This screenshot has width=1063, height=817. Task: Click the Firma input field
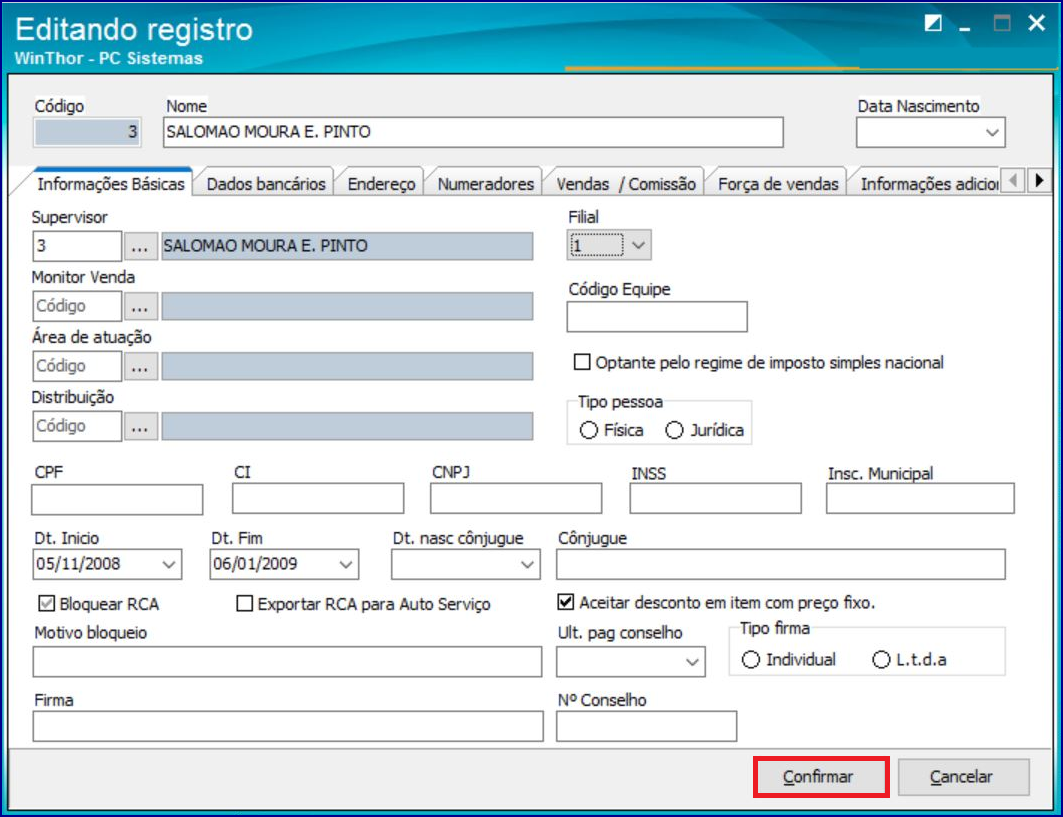point(288,727)
